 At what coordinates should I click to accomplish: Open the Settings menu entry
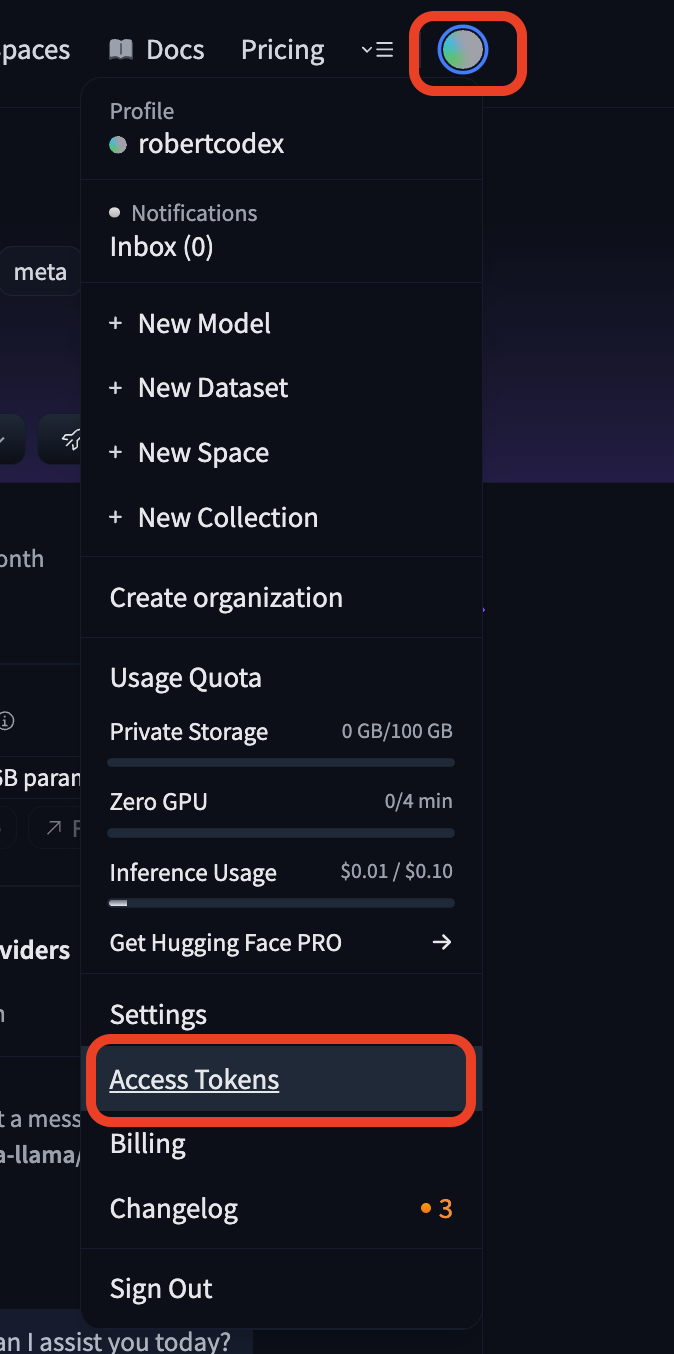(158, 1013)
